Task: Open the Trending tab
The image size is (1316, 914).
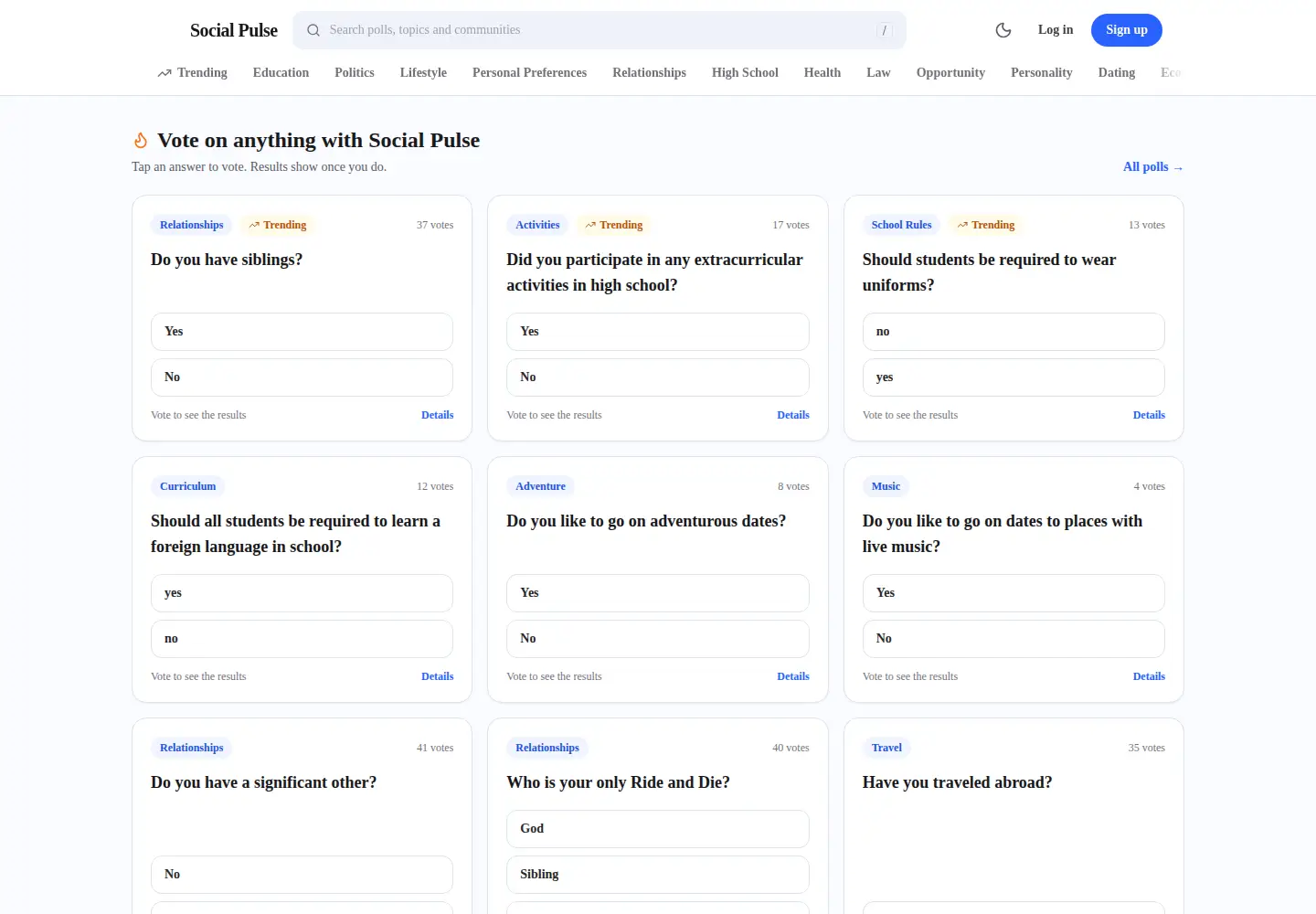Action: coord(192,72)
